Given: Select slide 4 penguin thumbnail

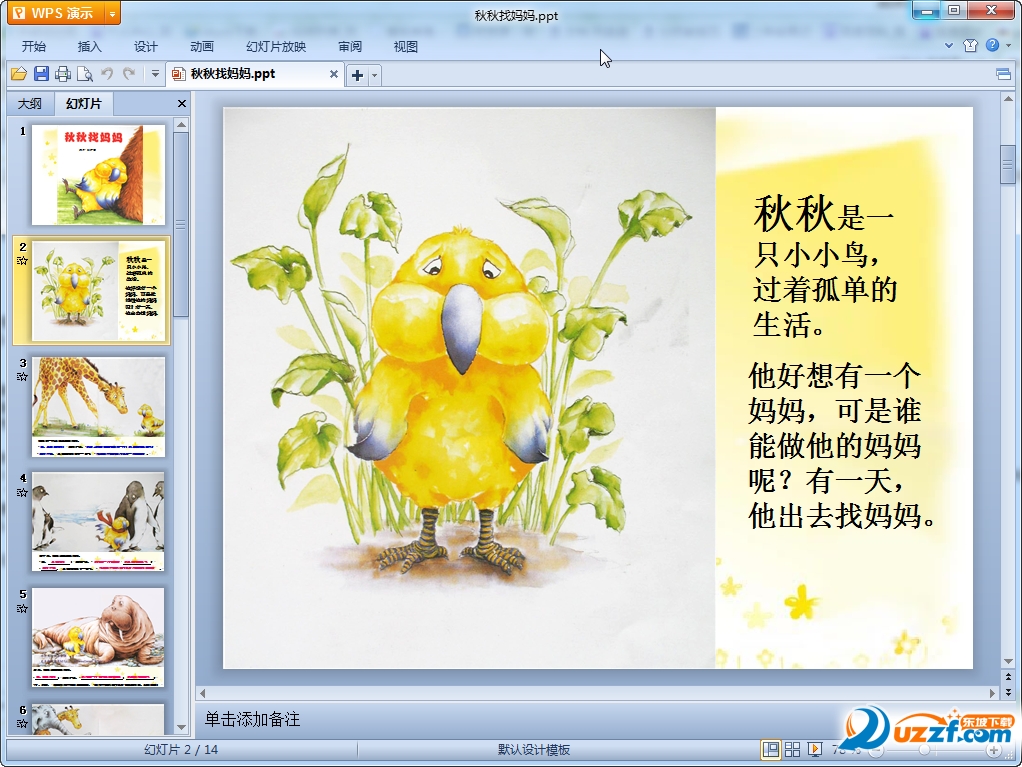Looking at the screenshot, I should click(x=98, y=522).
